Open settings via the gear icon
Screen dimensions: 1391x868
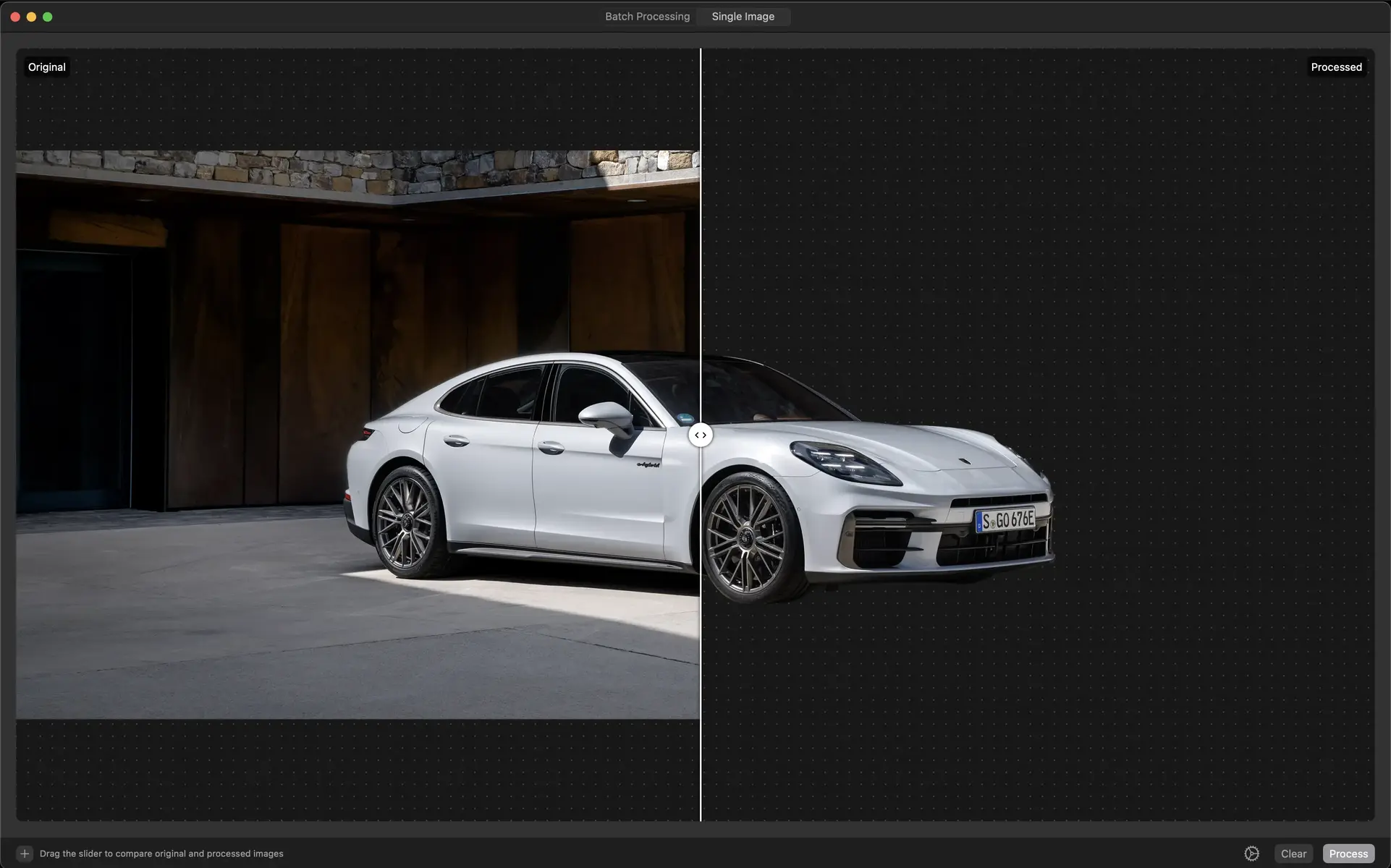point(1251,854)
